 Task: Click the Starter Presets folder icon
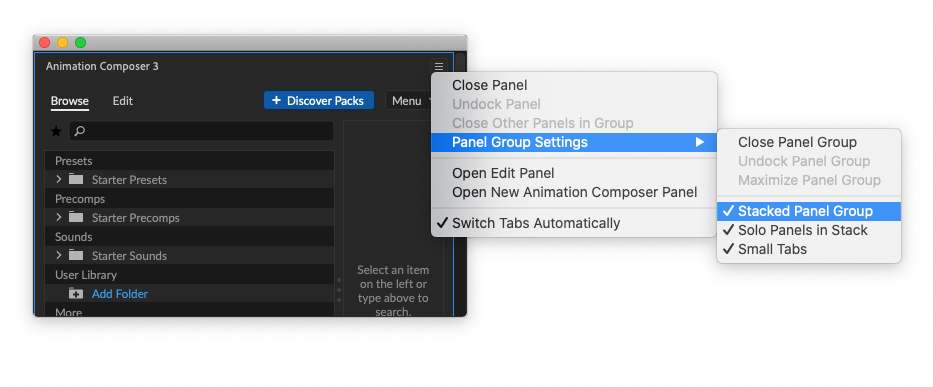(76, 179)
